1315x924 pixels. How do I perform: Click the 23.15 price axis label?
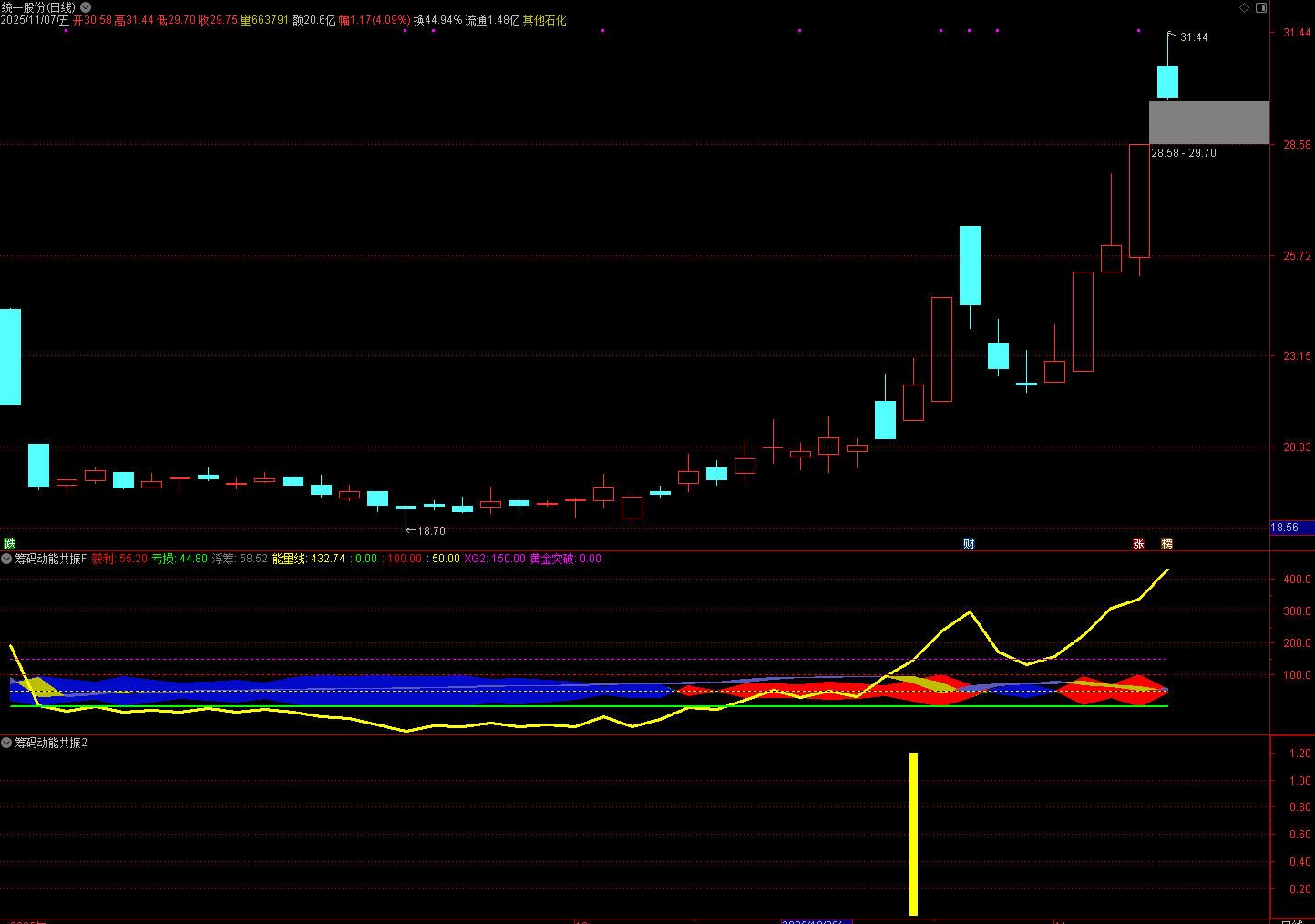(1297, 356)
